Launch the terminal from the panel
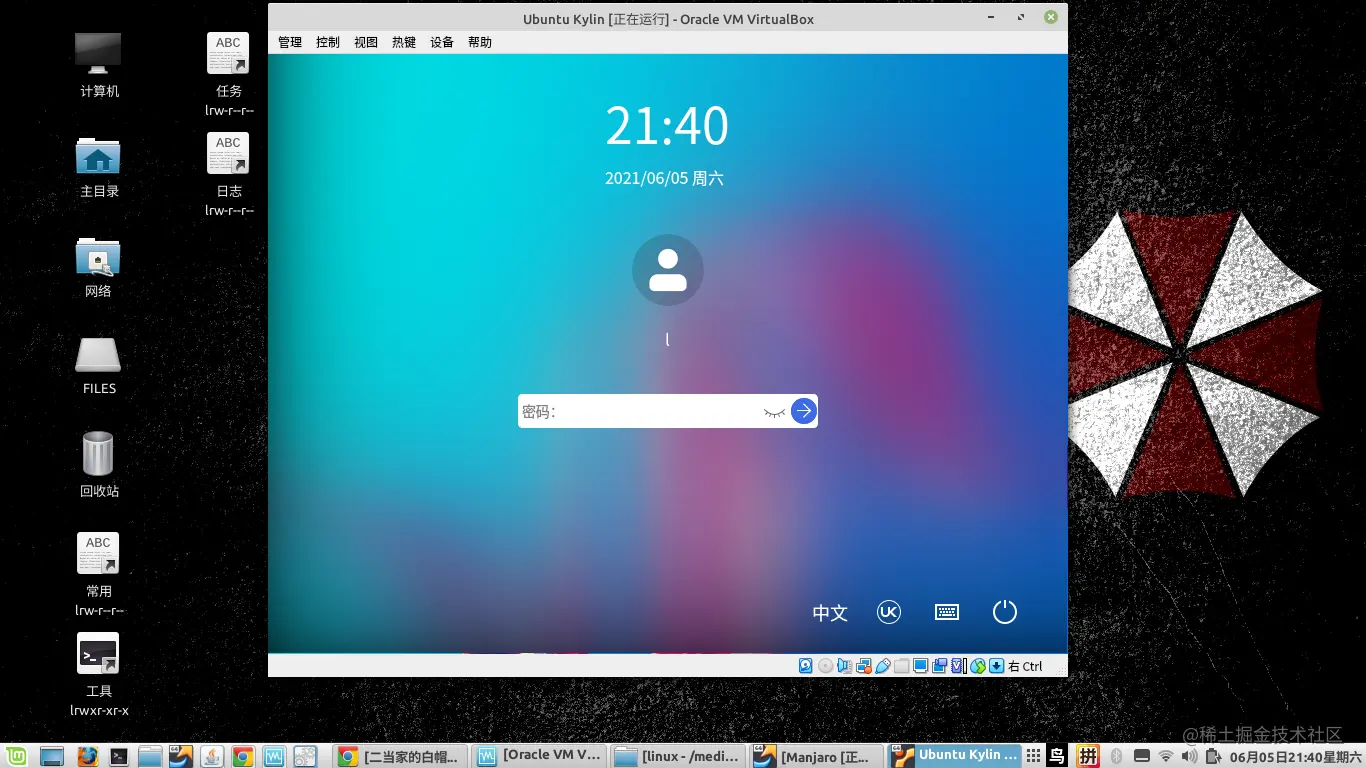 point(118,756)
